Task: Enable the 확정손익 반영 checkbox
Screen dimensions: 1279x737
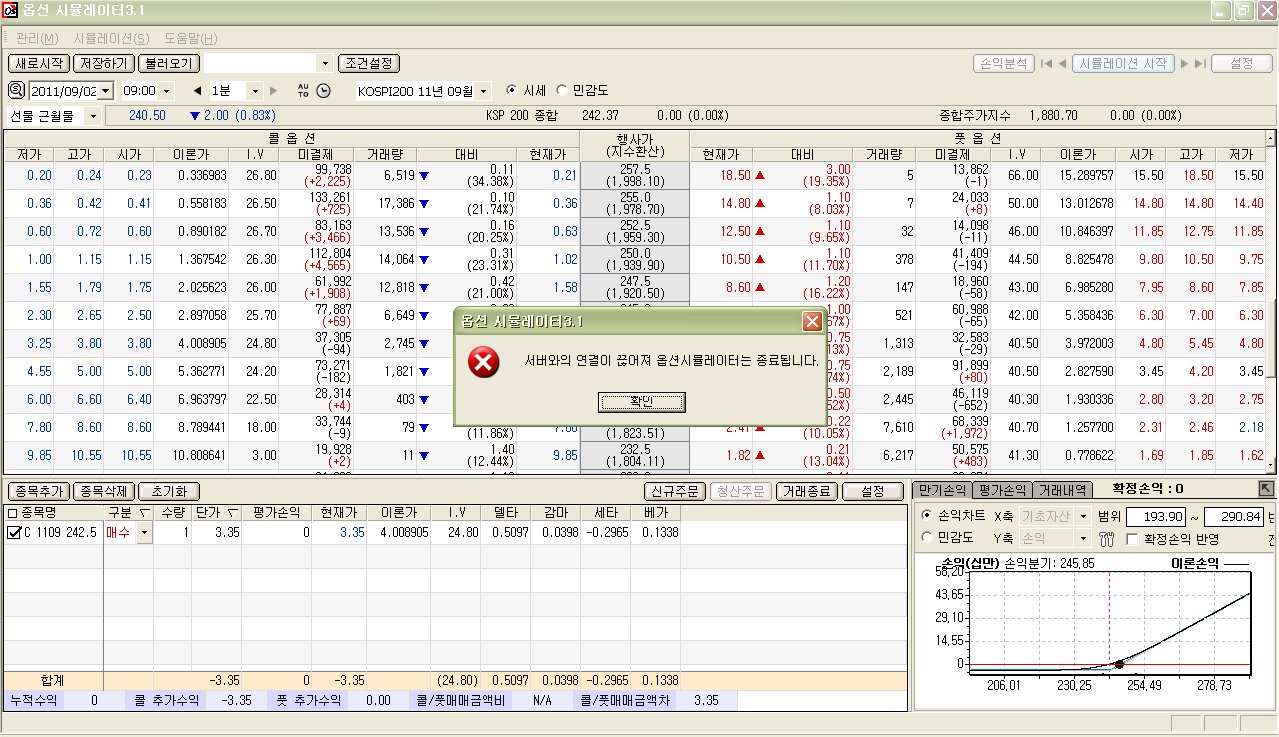Action: click(x=1133, y=540)
